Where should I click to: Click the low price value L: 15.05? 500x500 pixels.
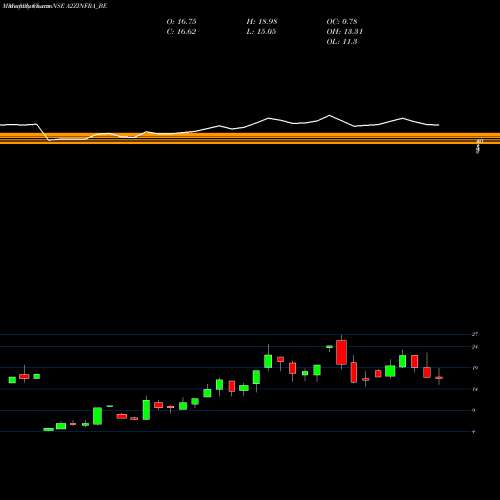[261, 31]
